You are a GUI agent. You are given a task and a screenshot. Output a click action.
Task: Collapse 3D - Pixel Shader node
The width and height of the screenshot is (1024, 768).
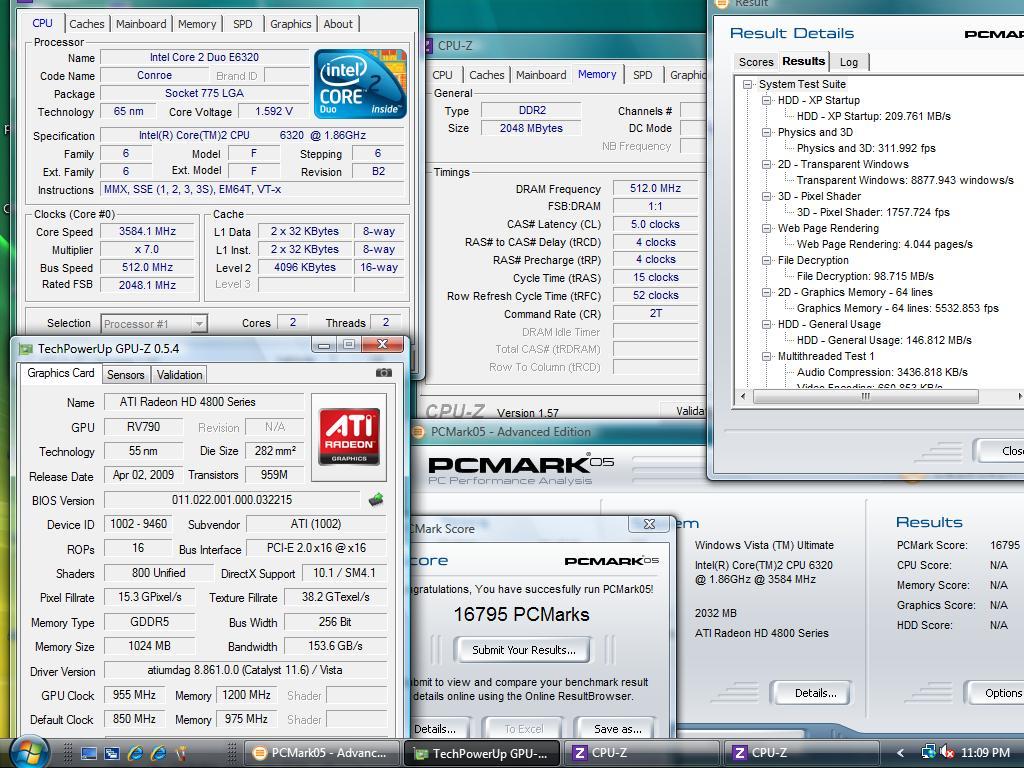pos(767,197)
